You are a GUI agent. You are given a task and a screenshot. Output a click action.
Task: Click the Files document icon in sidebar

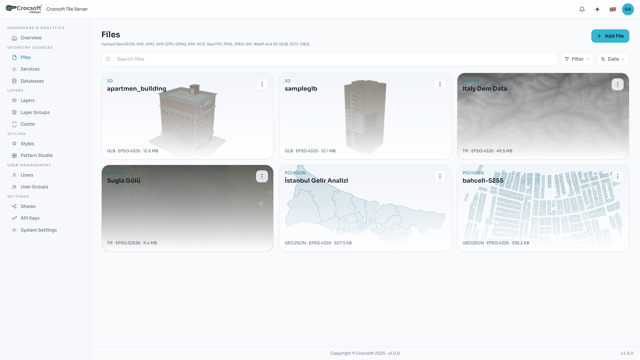tap(14, 58)
